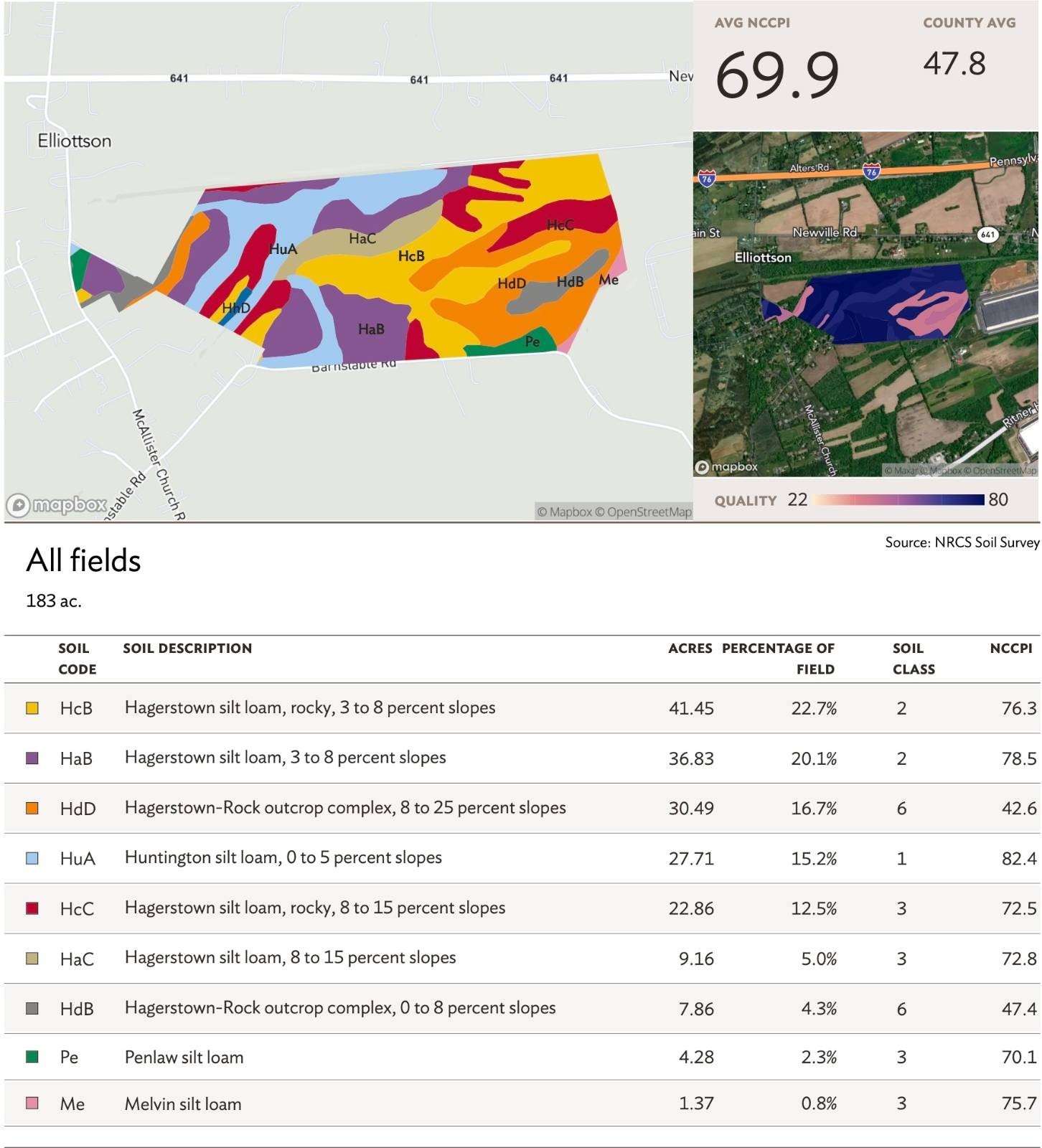1042x1148 pixels.
Task: Click the SOIL CODE column header
Action: point(77,659)
